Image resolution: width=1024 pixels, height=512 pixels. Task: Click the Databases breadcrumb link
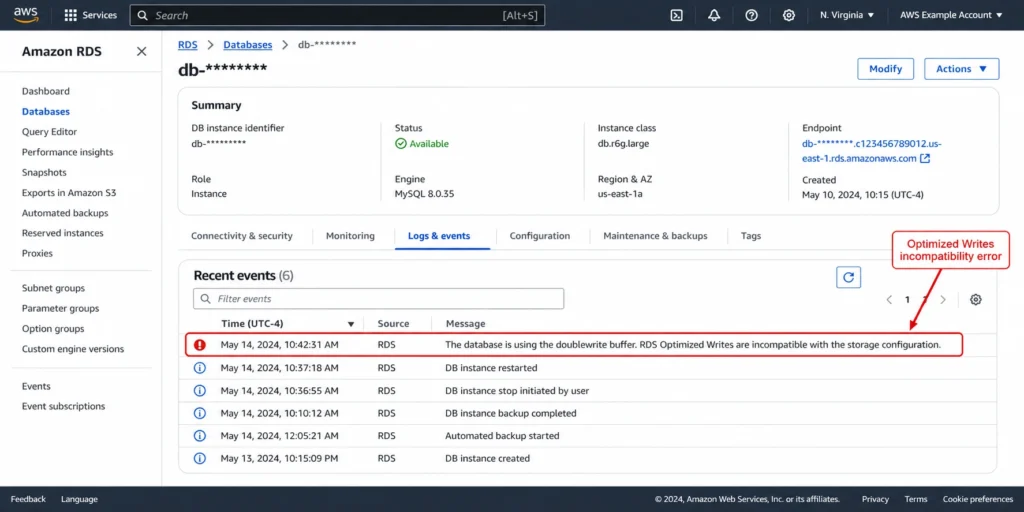coord(248,44)
